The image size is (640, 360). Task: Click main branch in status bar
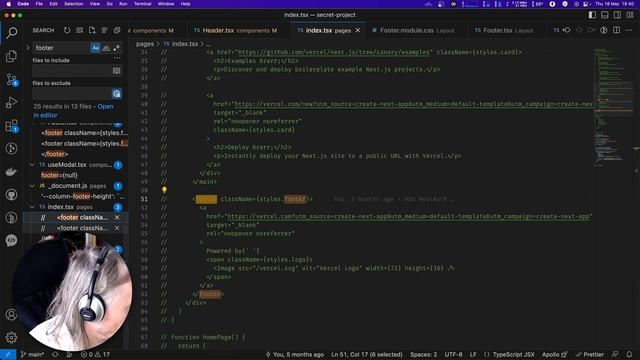click(x=33, y=354)
